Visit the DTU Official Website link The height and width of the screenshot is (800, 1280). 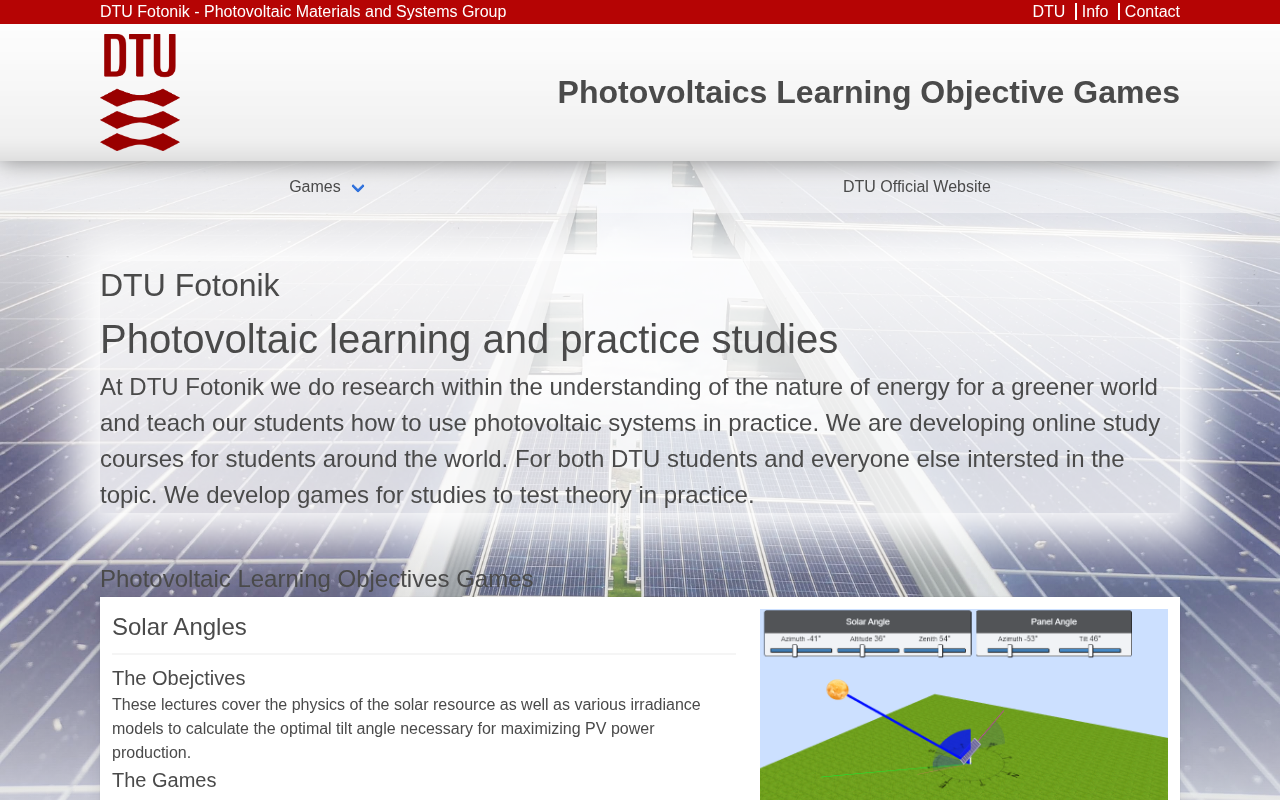tap(917, 187)
